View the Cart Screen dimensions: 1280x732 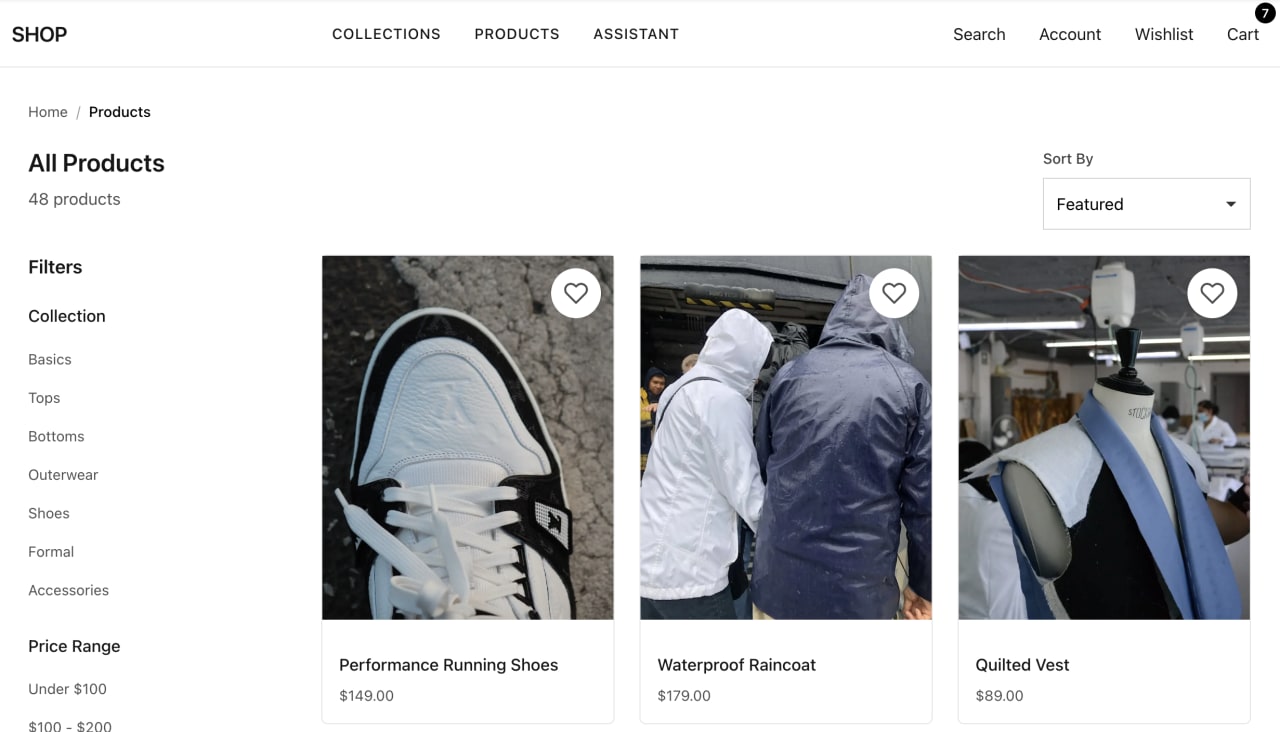(x=1243, y=34)
